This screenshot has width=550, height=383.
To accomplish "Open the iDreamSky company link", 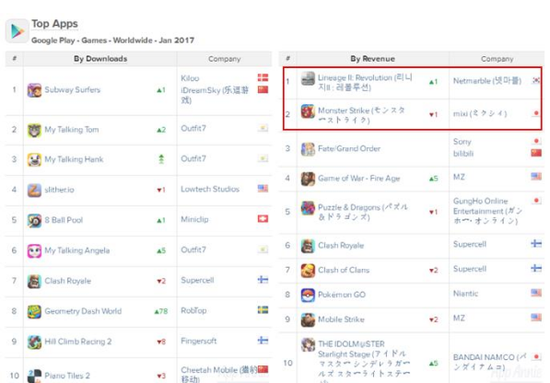I will (x=215, y=95).
